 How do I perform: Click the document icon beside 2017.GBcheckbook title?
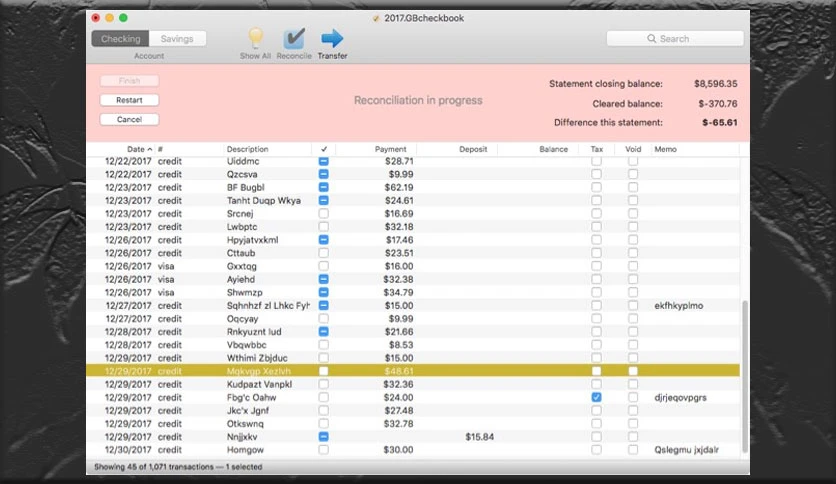coord(376,18)
